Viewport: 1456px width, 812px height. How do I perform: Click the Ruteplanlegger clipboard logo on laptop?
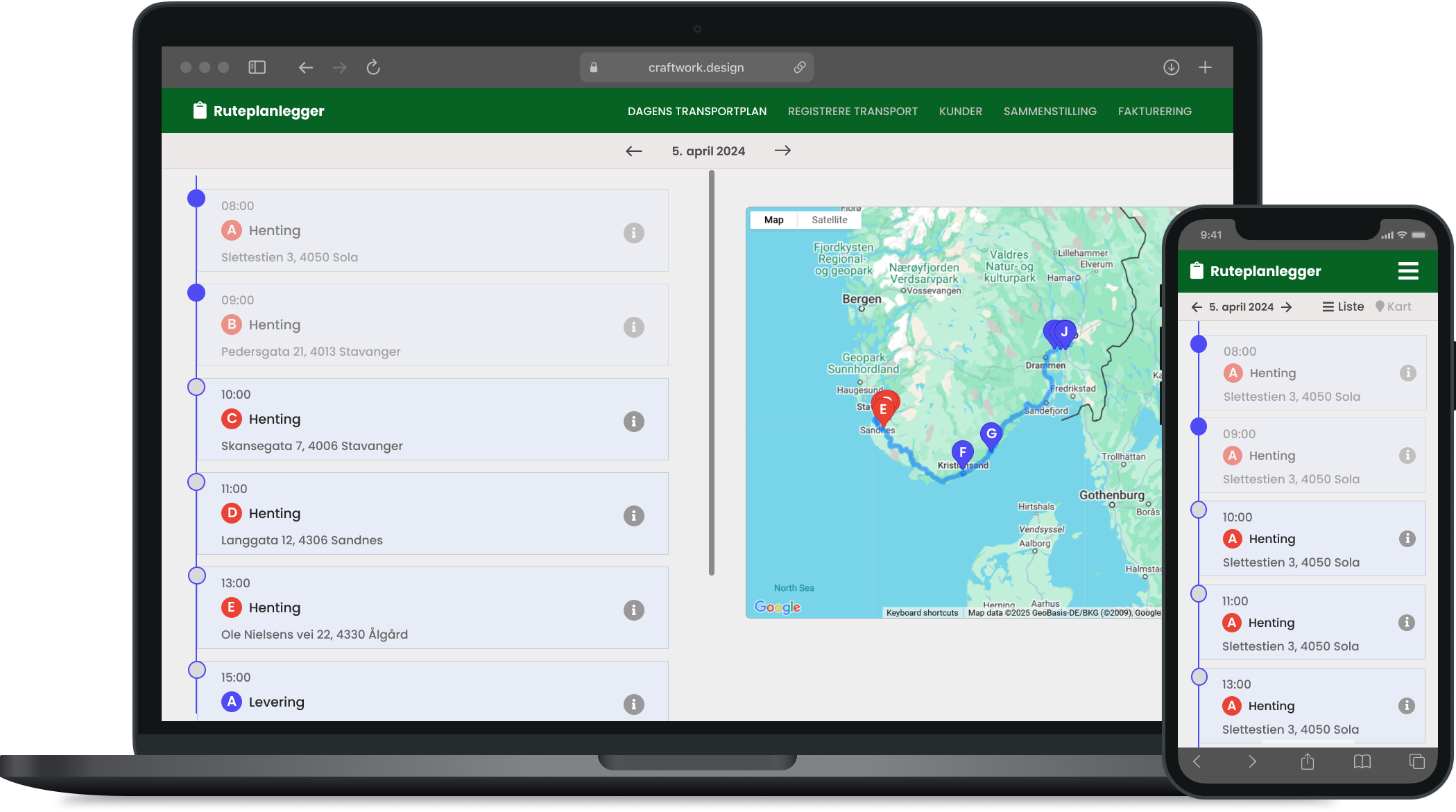200,110
